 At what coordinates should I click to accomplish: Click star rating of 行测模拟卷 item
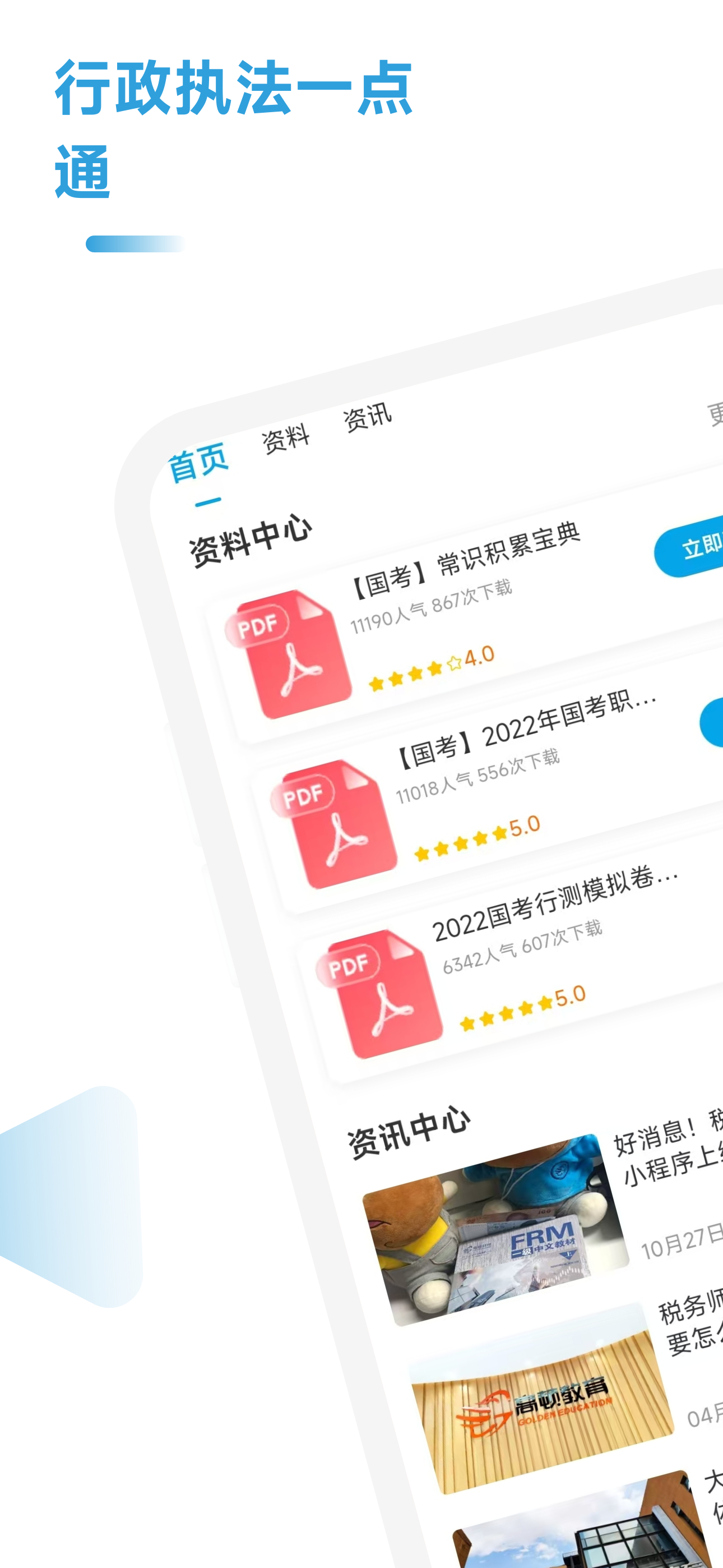(x=523, y=1007)
